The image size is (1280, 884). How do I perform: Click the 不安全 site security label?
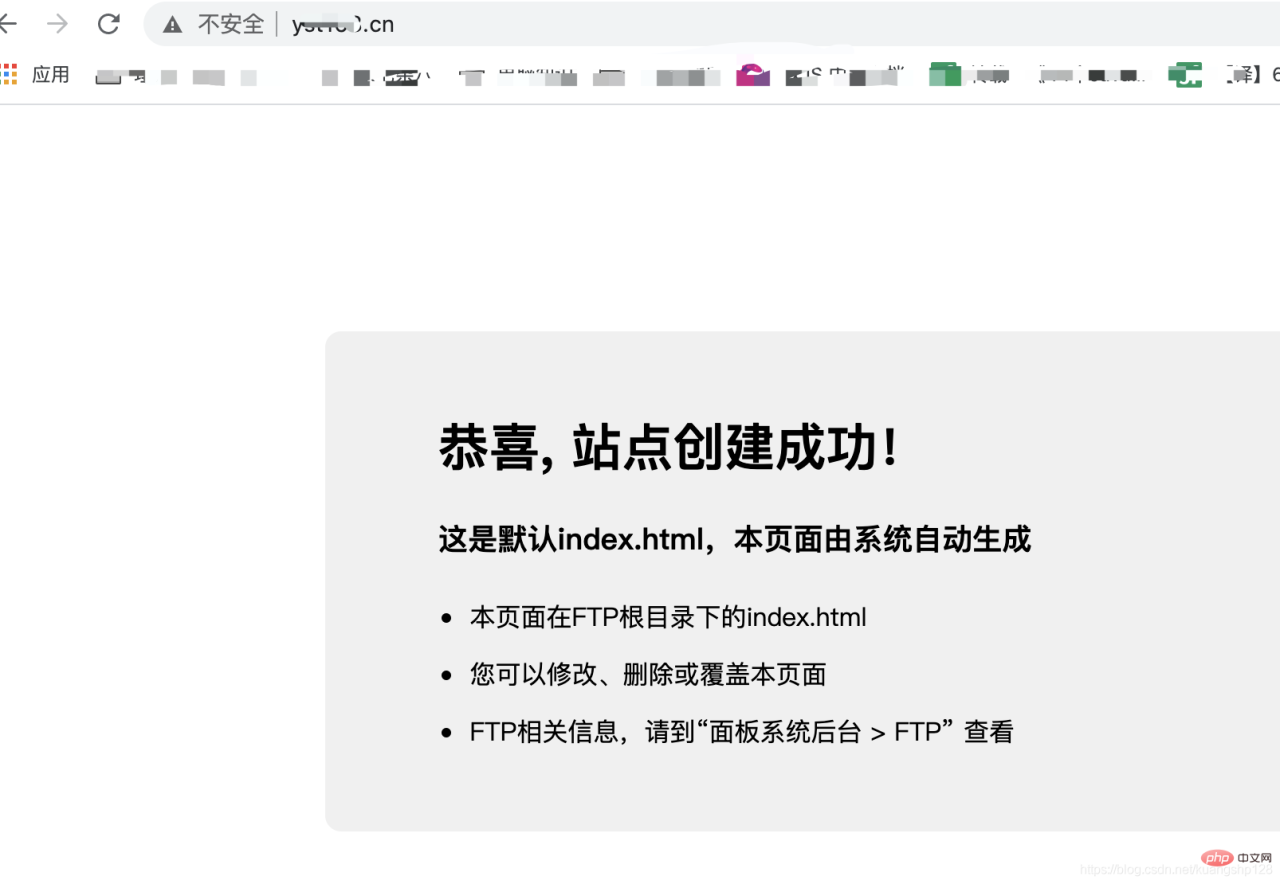pyautogui.click(x=232, y=24)
